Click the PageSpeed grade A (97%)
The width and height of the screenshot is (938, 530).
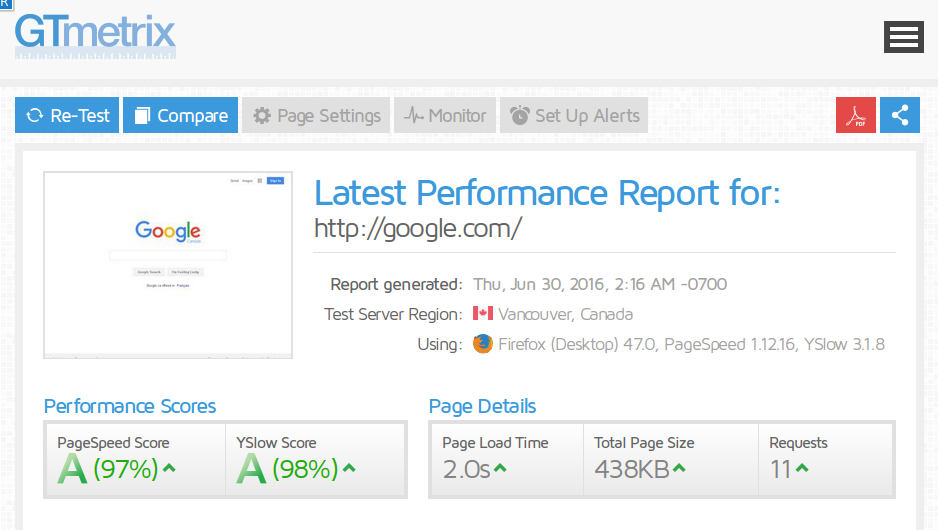pyautogui.click(x=108, y=468)
